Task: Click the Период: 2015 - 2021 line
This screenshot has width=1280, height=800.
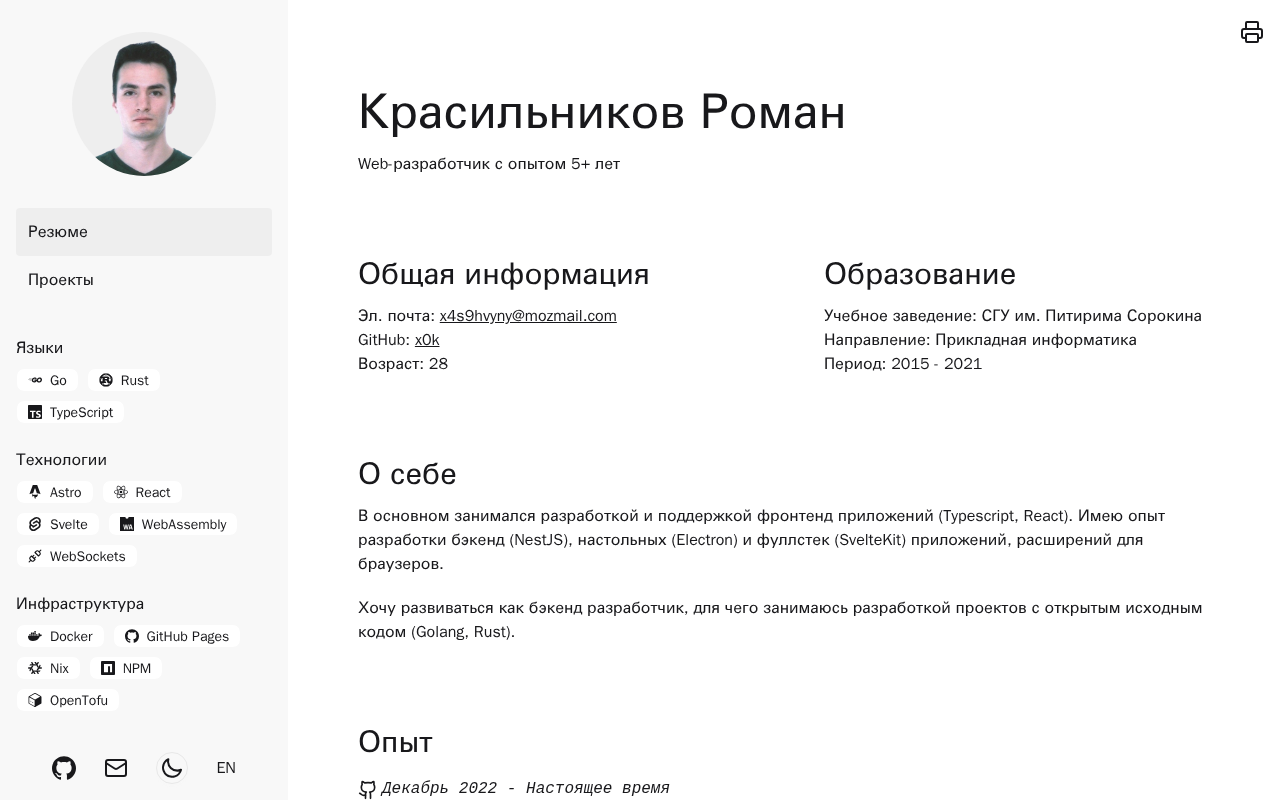Action: 903,364
